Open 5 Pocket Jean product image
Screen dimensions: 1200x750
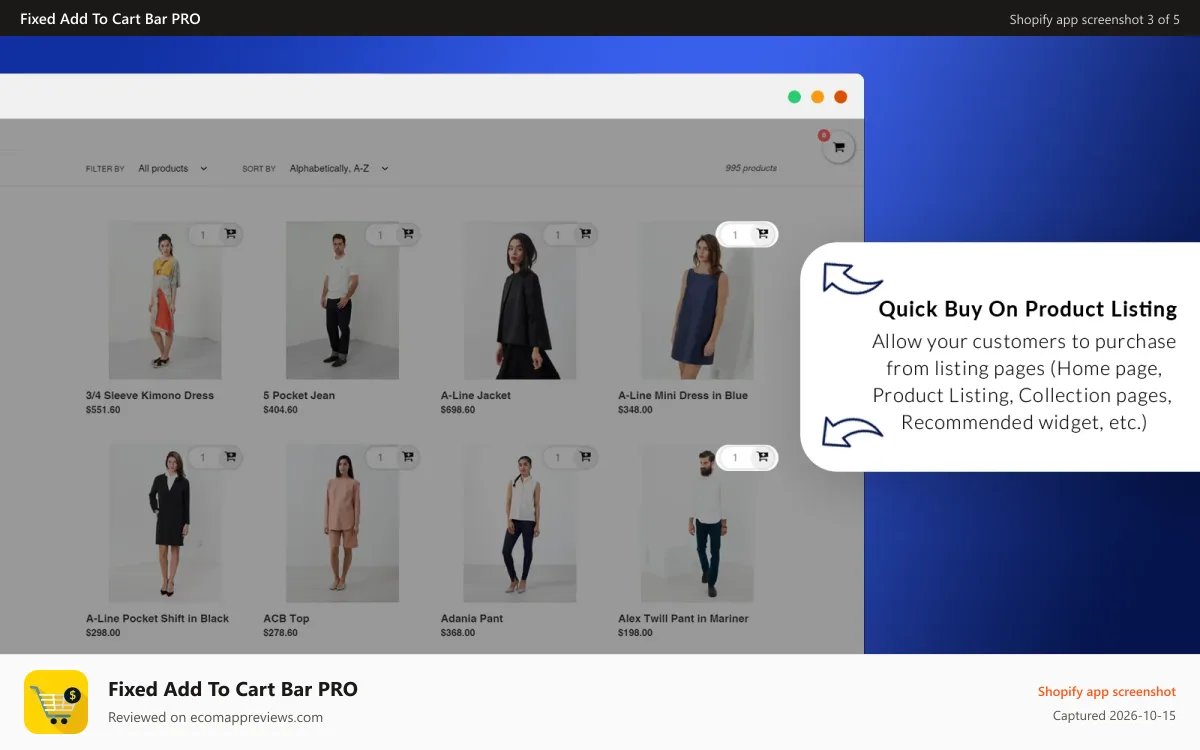[342, 300]
